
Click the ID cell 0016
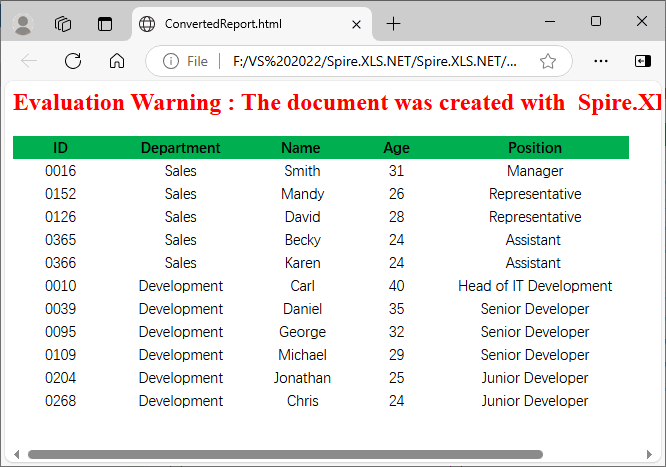pos(60,171)
